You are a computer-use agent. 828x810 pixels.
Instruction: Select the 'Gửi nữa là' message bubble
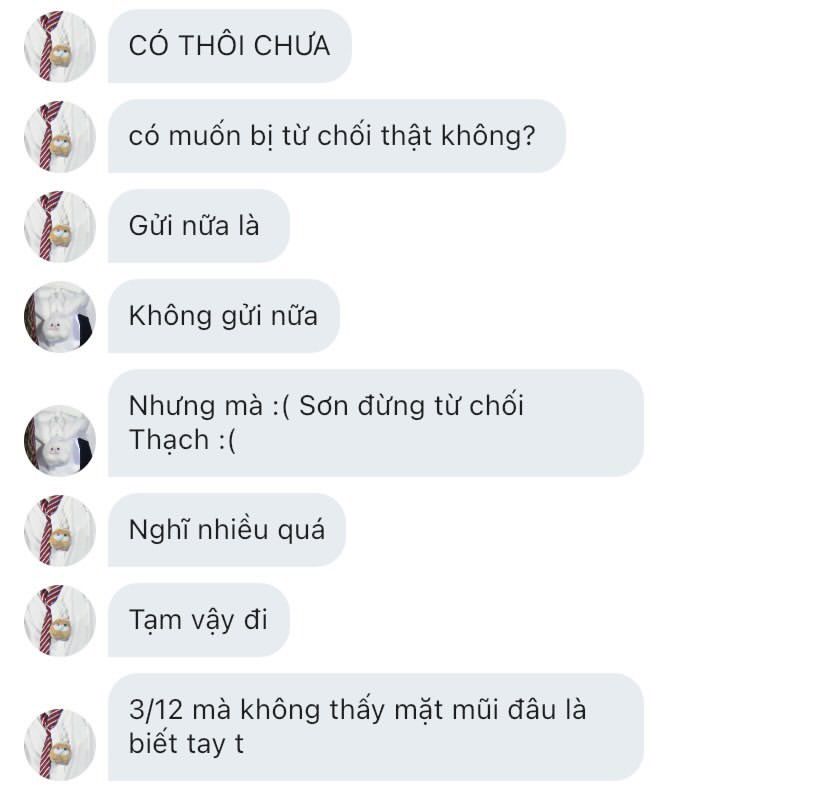click(199, 226)
